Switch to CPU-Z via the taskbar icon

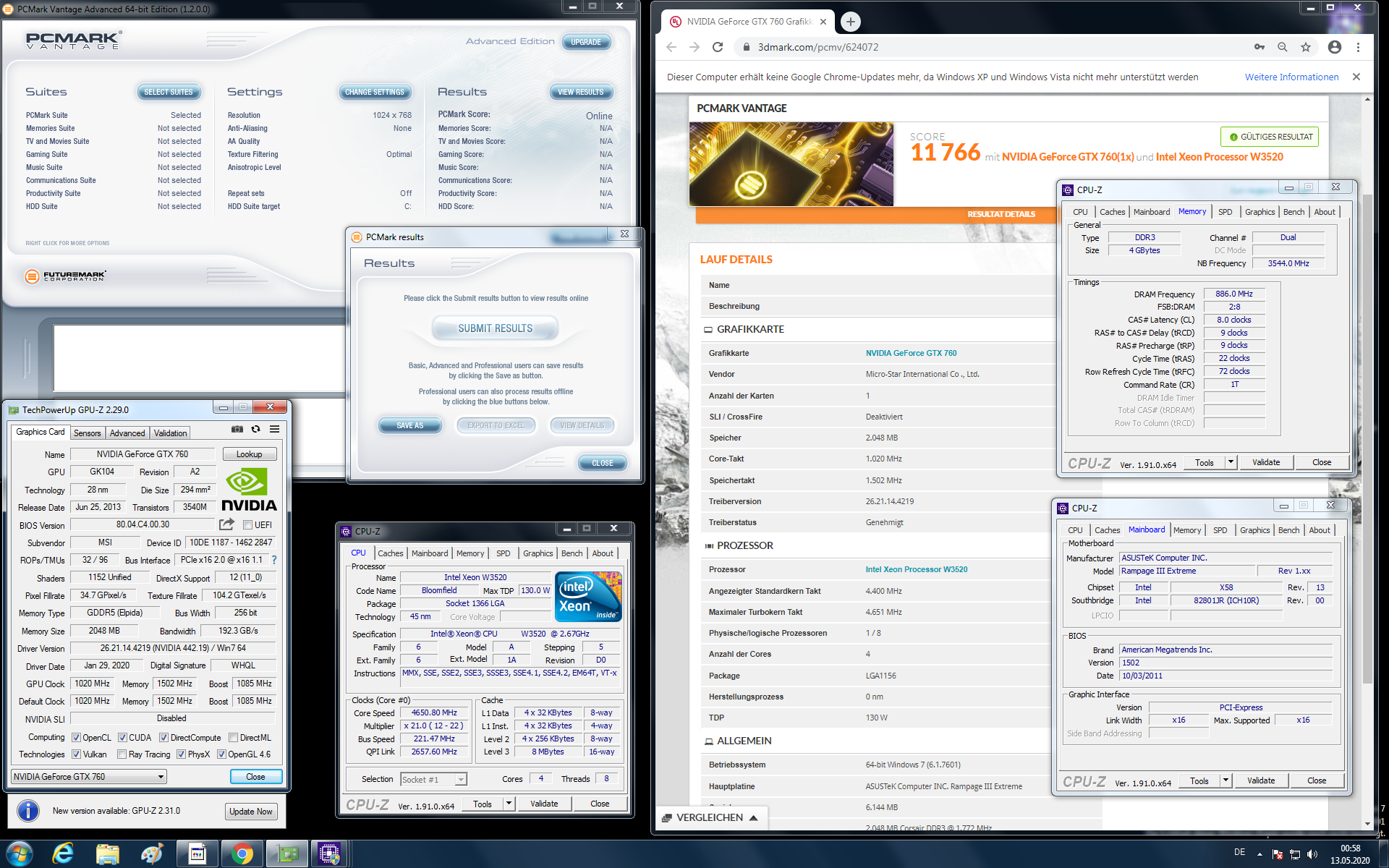point(330,854)
